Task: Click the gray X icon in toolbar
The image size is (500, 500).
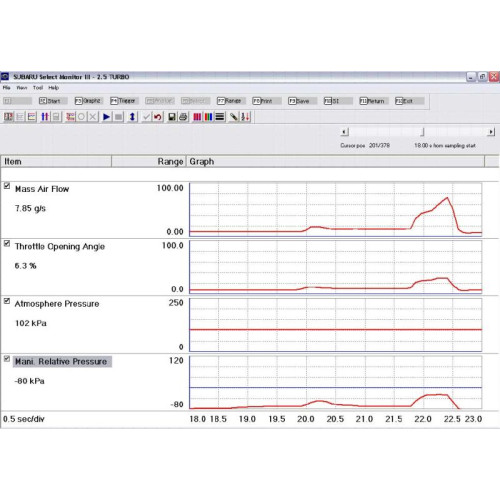Action: tap(93, 117)
